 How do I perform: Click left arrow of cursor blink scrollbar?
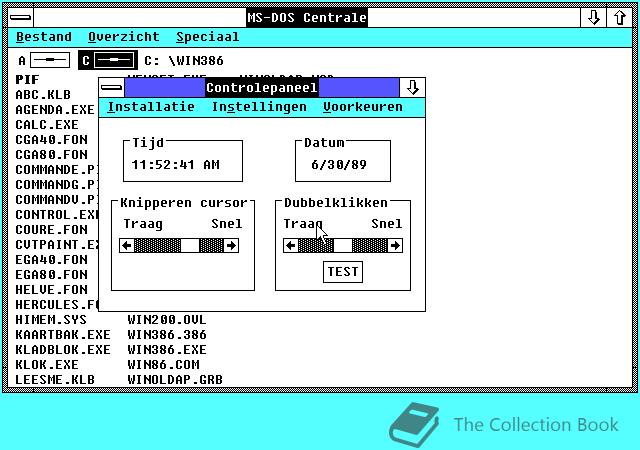point(127,245)
